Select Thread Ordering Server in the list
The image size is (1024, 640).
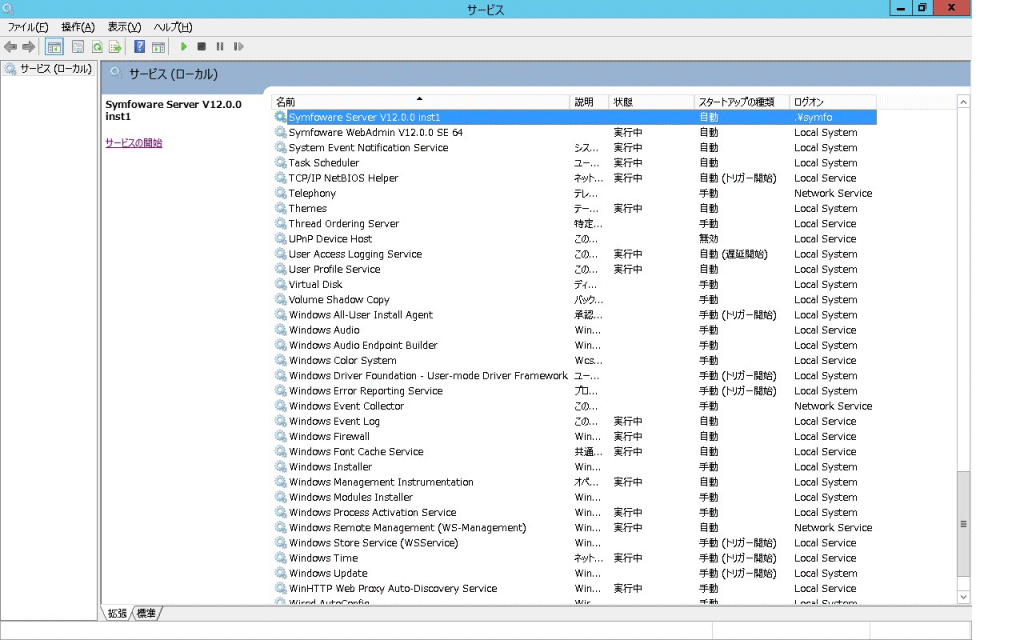pyautogui.click(x=575, y=223)
